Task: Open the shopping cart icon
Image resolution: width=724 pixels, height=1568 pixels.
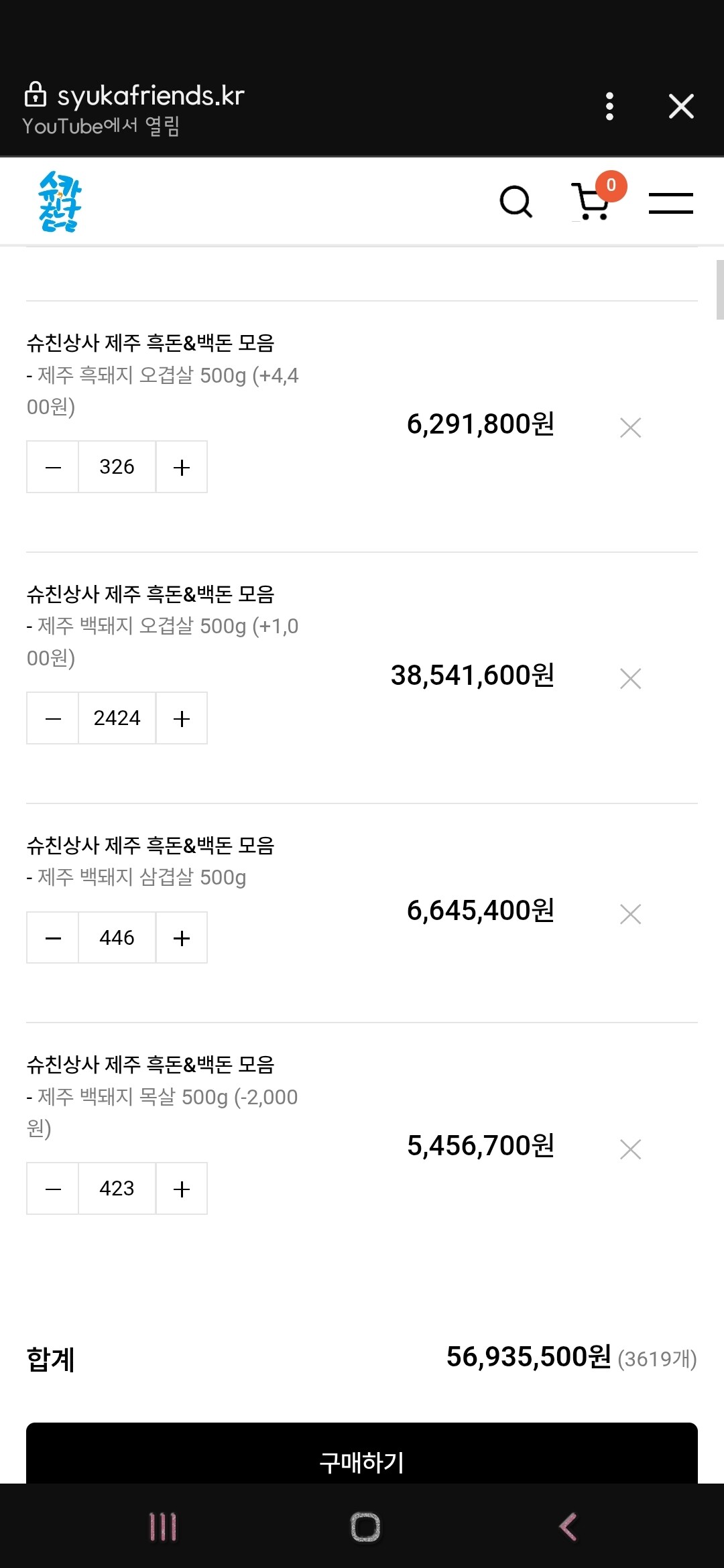Action: [x=591, y=201]
